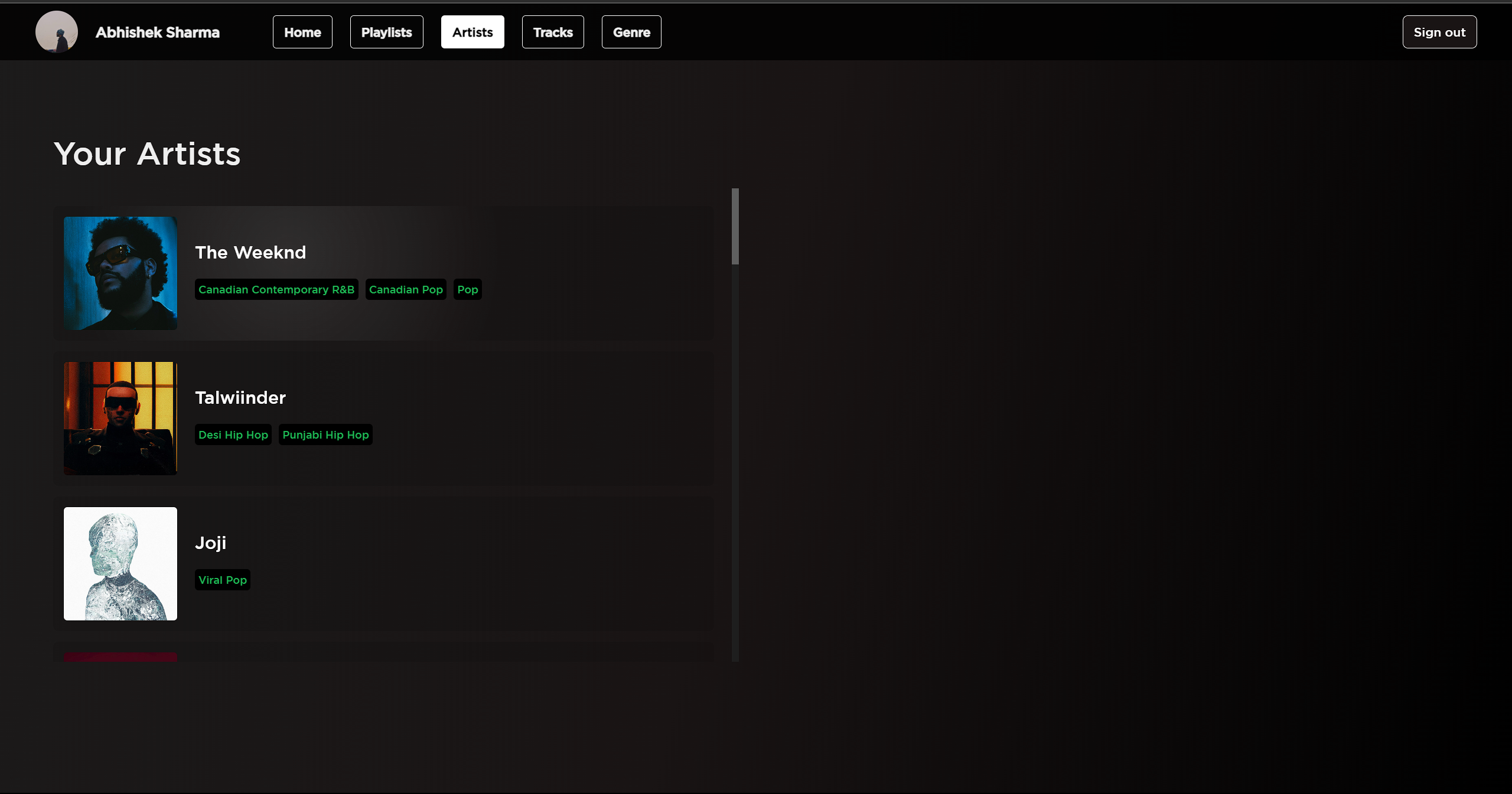This screenshot has height=794, width=1512.
Task: Click the Abhishek Sharma username text
Action: [158, 32]
